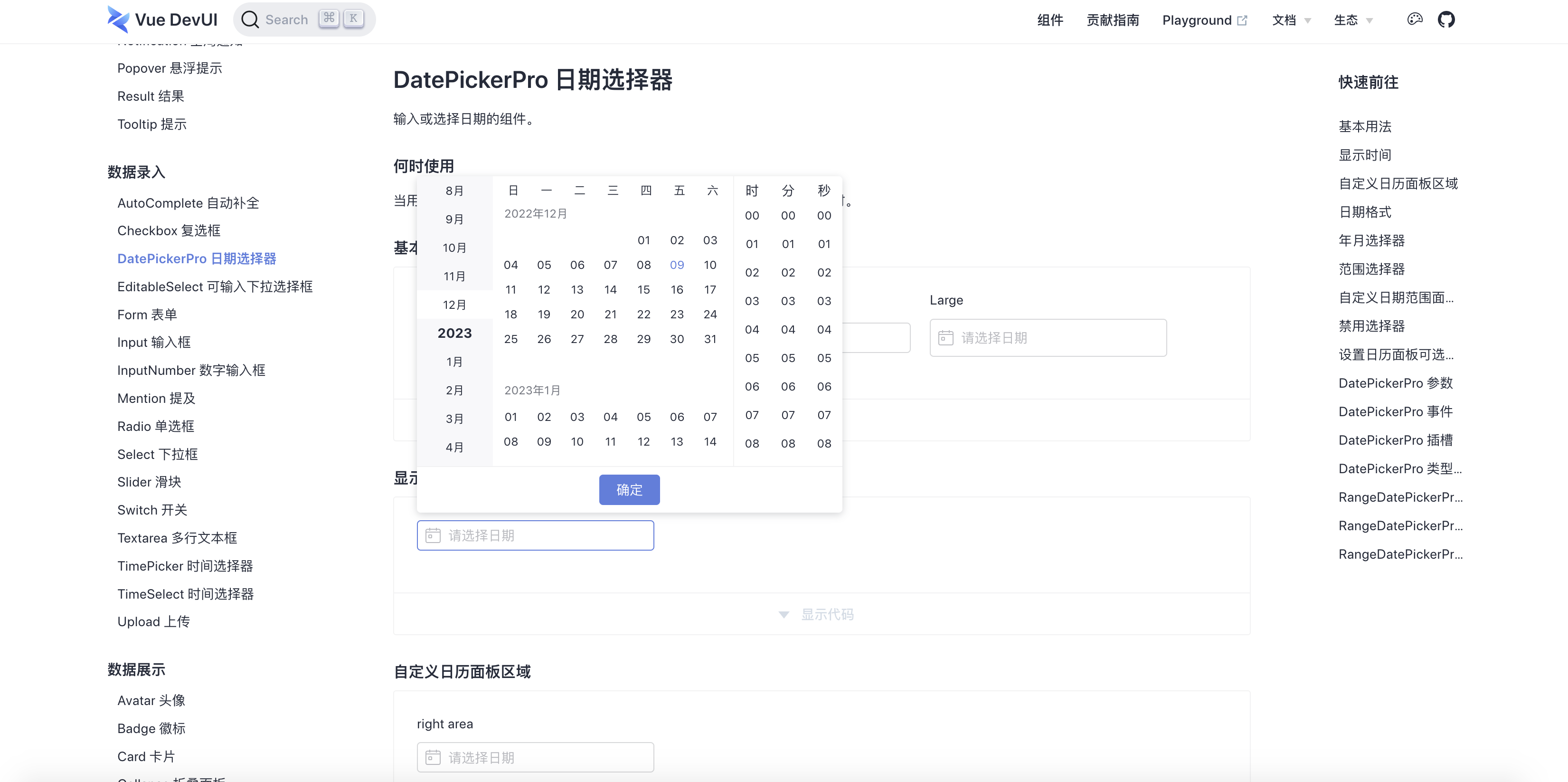Screen dimensions: 1568x782
Task: Click the calendar icon in Large date input
Action: pos(946,338)
